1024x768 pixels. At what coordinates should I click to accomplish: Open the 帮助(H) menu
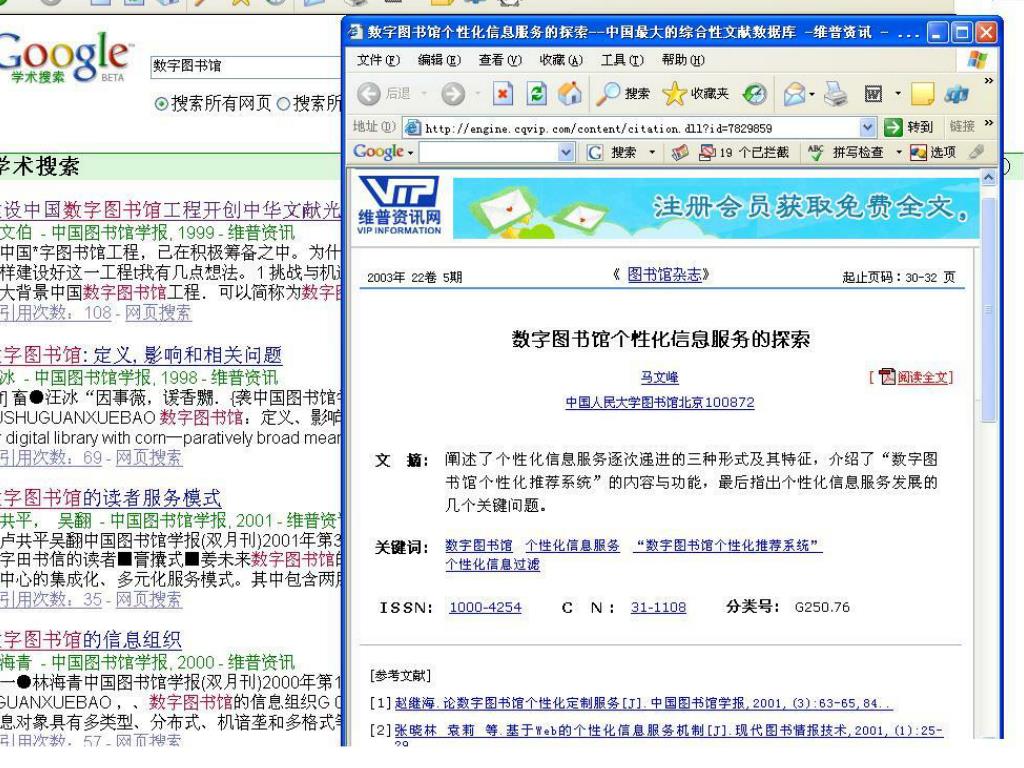[683, 60]
